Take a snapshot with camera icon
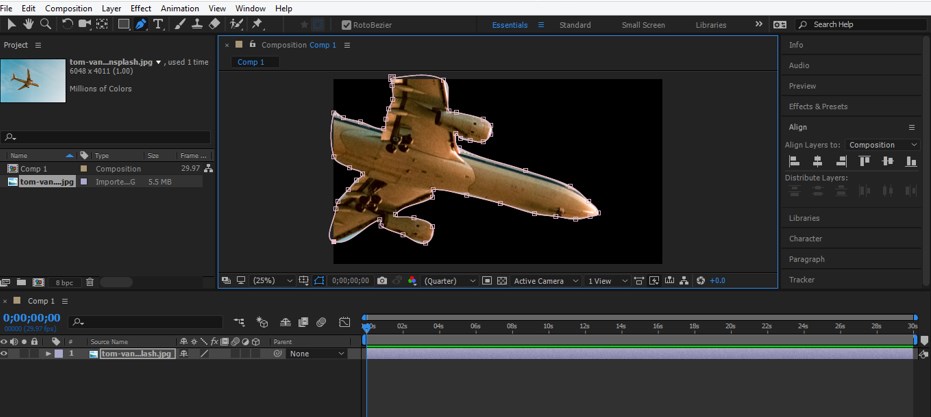The height and width of the screenshot is (417, 931). 382,281
